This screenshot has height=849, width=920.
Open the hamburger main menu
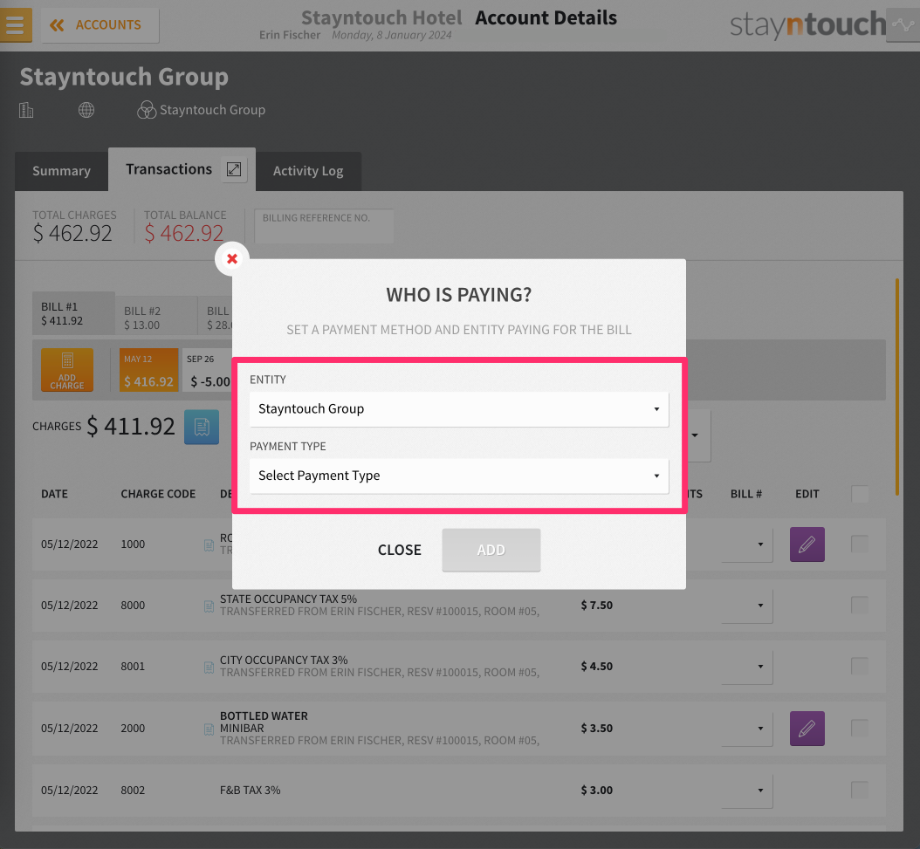15,25
